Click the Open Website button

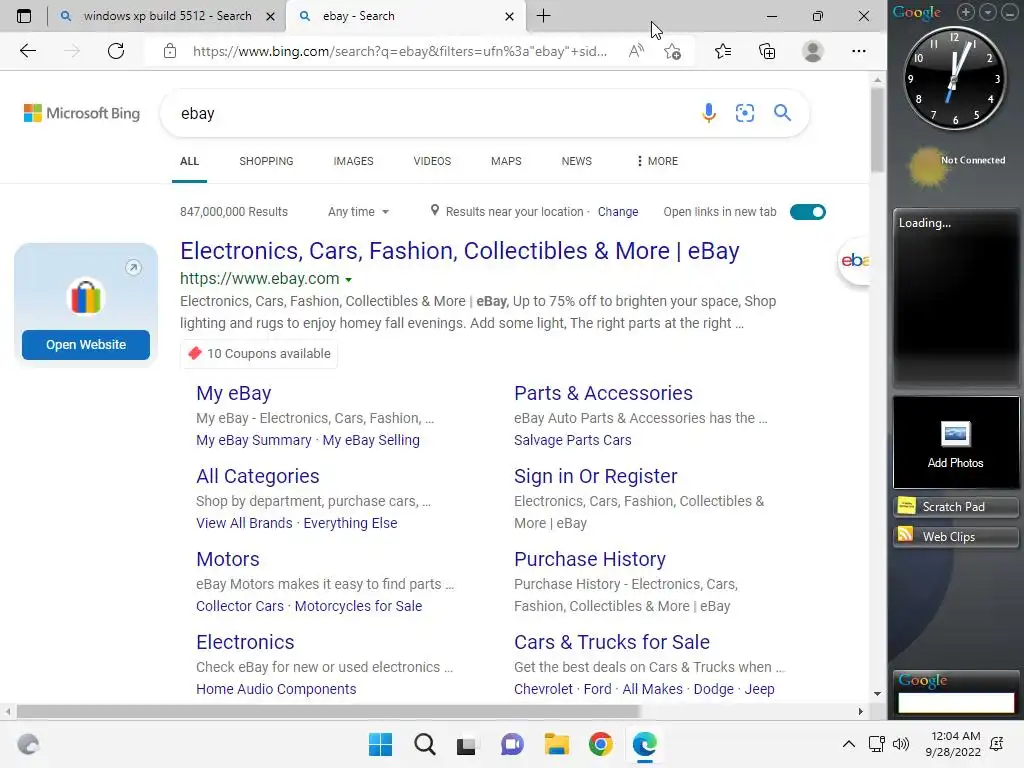click(86, 344)
